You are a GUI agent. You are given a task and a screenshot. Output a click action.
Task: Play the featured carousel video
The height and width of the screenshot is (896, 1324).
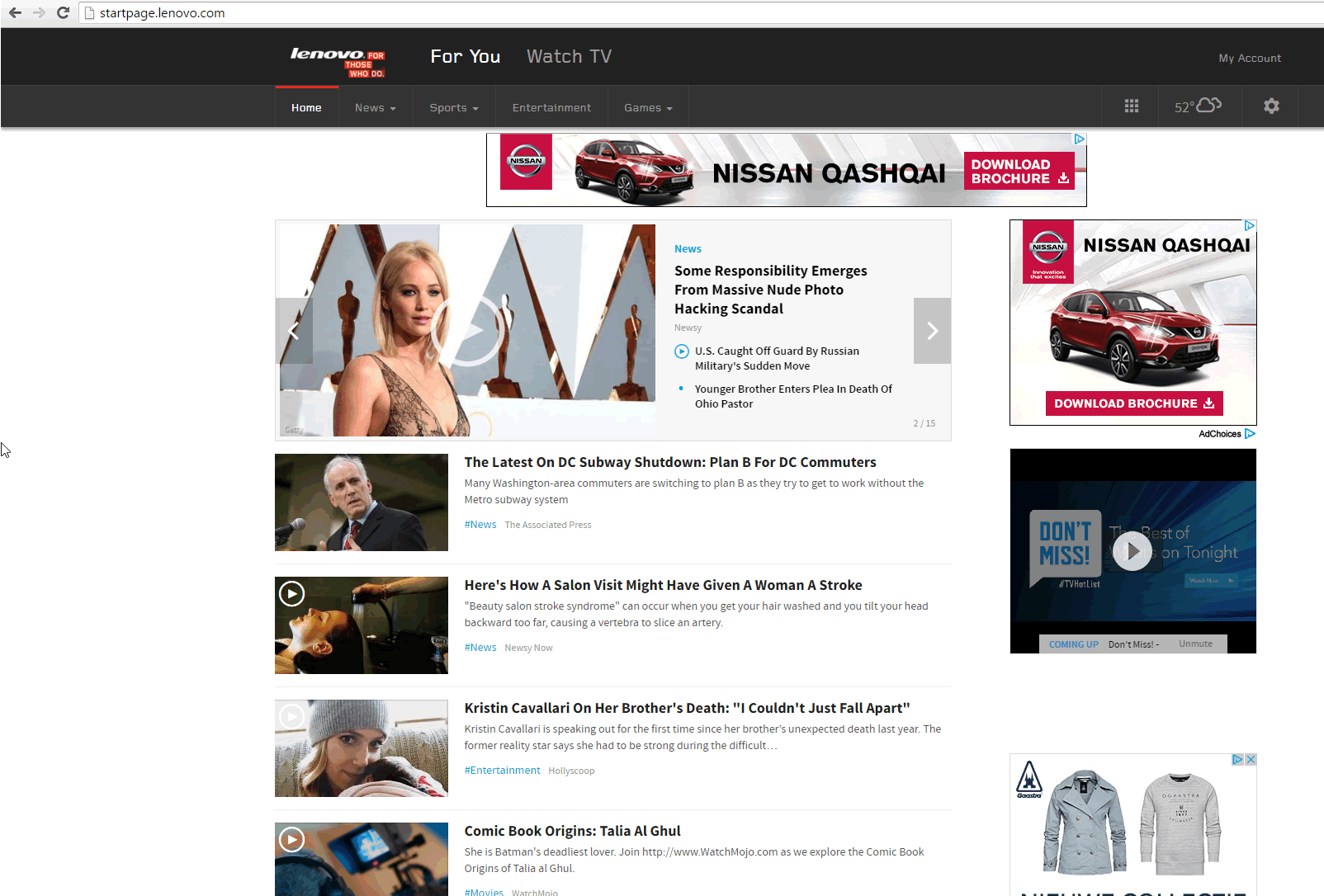tap(467, 330)
